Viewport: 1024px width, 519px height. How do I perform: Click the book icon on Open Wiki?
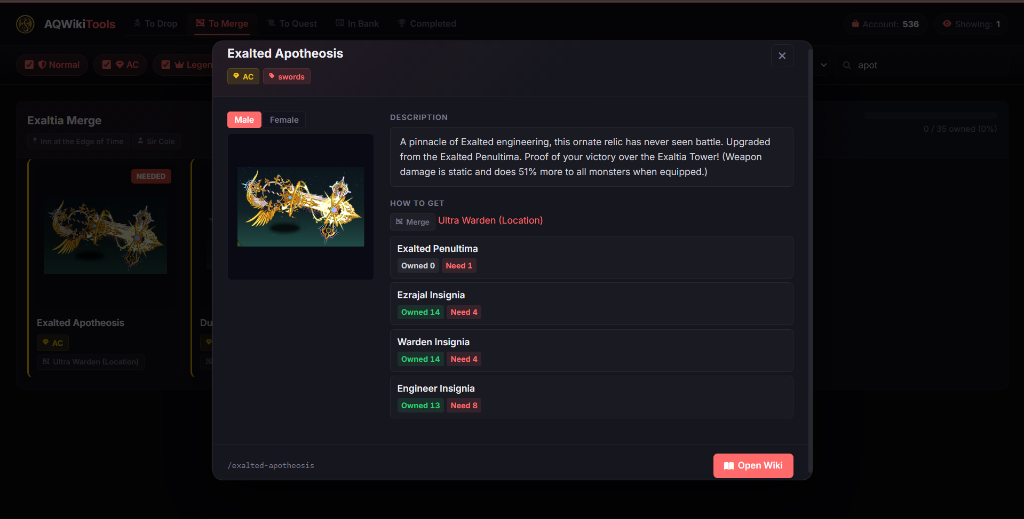point(729,465)
